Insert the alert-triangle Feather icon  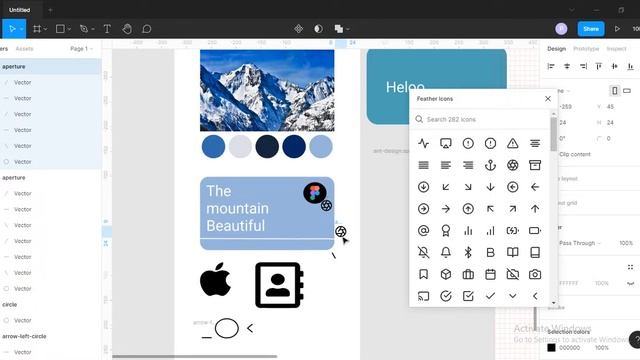tap(513, 143)
